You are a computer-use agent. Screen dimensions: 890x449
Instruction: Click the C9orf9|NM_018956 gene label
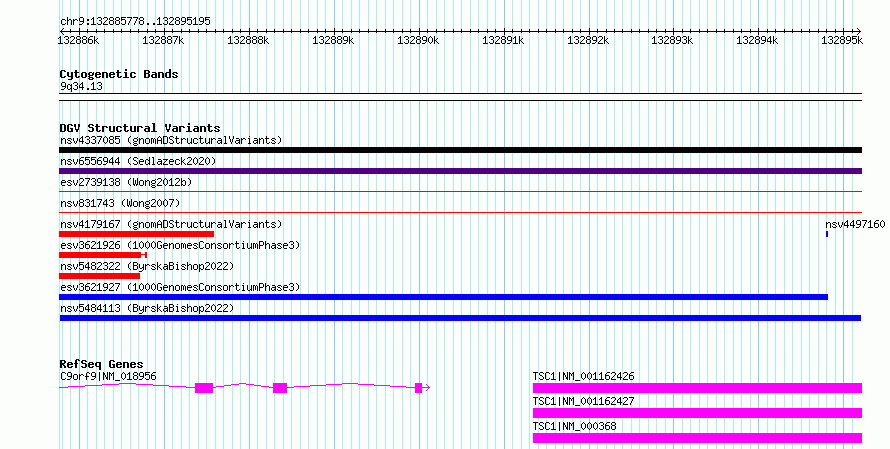108,376
